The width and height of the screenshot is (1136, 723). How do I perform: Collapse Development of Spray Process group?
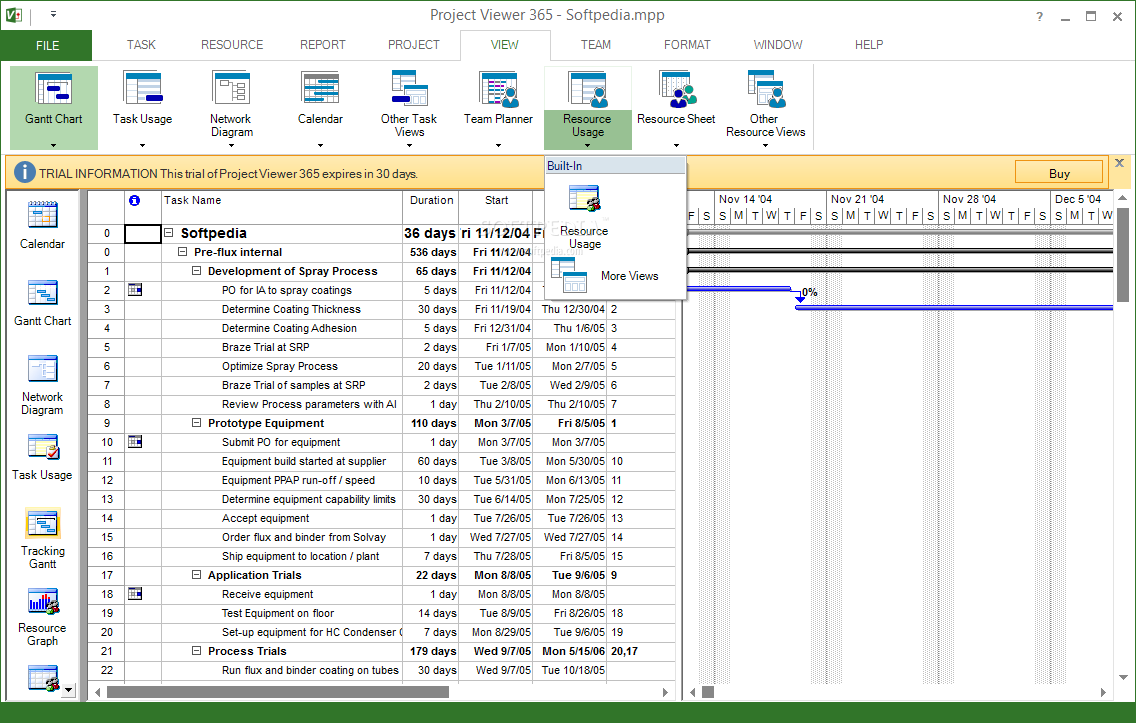tap(196, 271)
